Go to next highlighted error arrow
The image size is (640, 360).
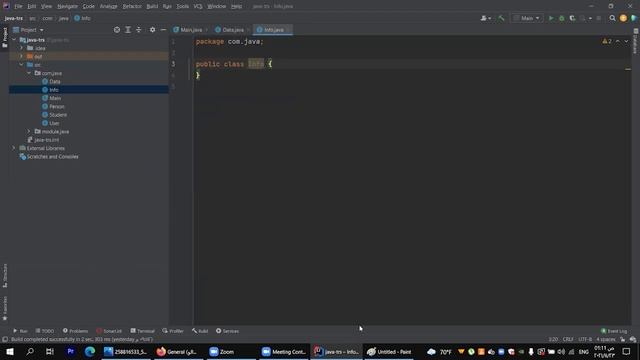pos(626,41)
